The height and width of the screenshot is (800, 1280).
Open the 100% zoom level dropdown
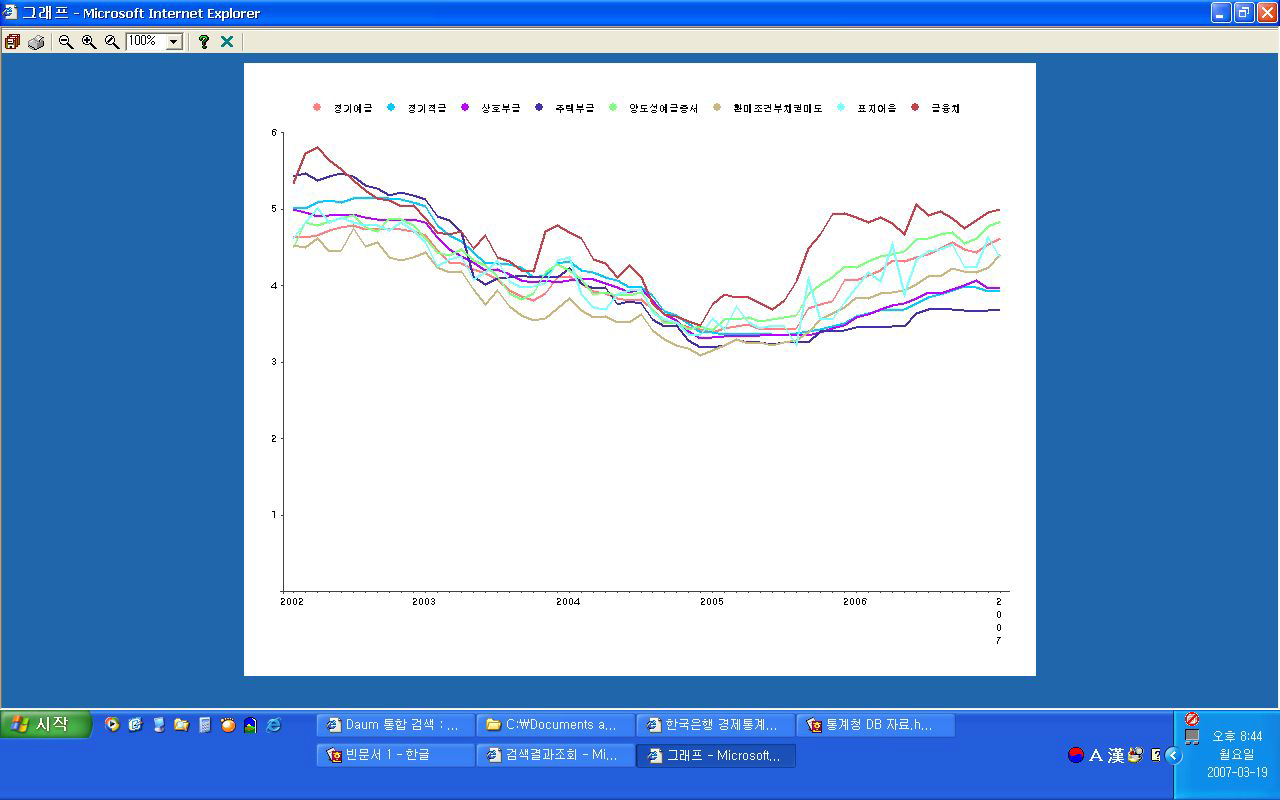174,42
